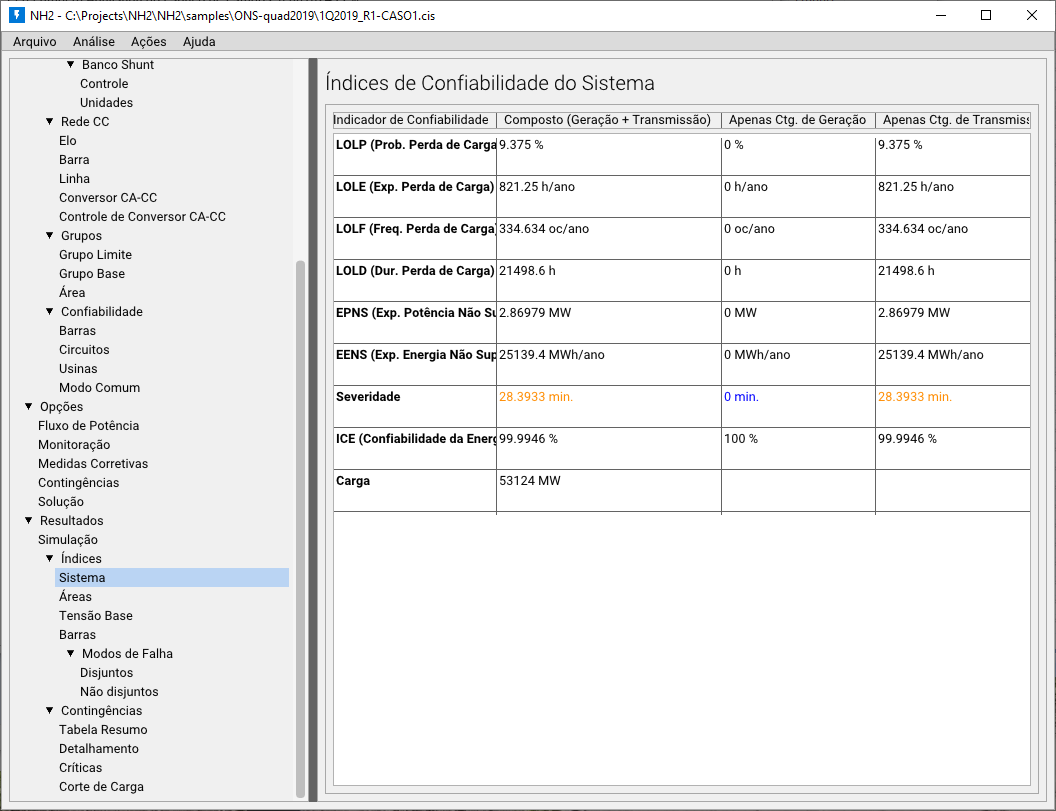Open the Arquivo menu
The height and width of the screenshot is (811, 1056).
[34, 42]
